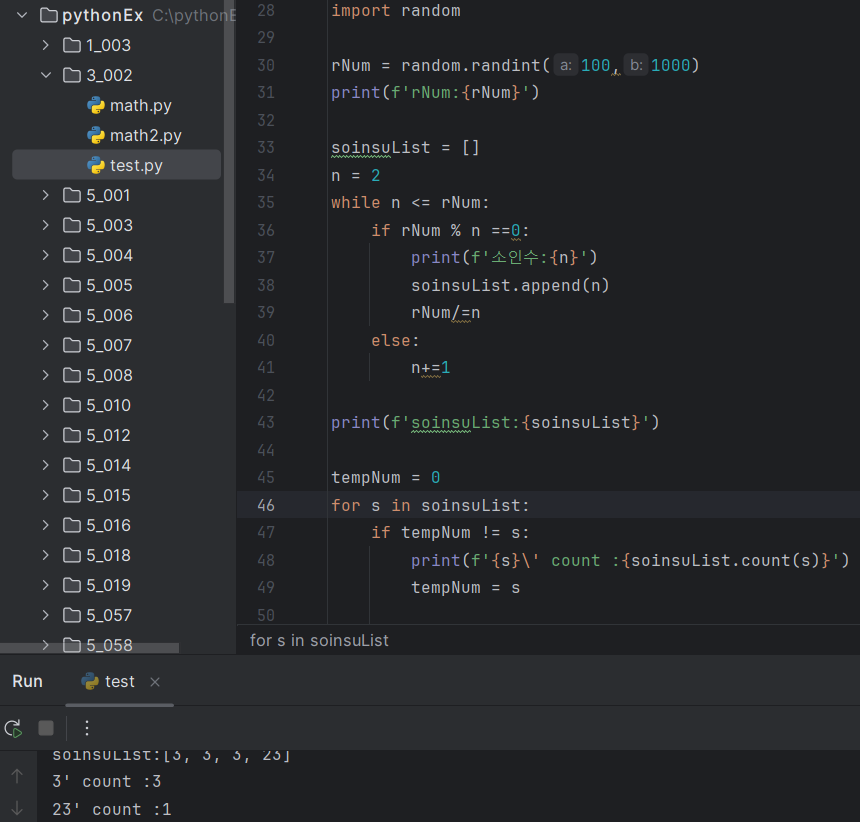The width and height of the screenshot is (860, 822).
Task: Close the test run tab
Action: pos(155,682)
